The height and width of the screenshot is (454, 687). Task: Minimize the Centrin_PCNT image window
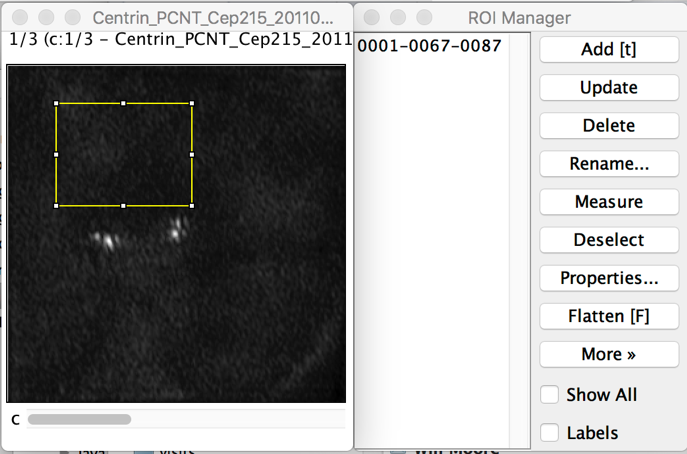coord(46,18)
